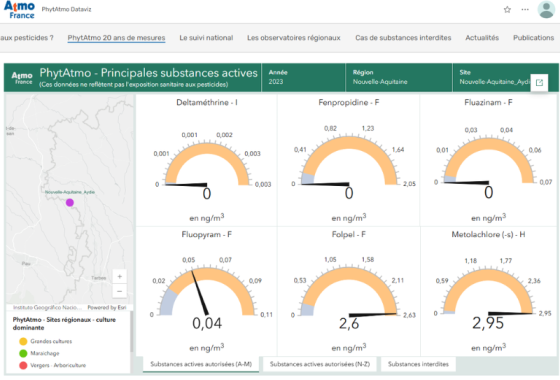Click the Vergers - Arboriculture red legend dot
Image resolution: width=560 pixels, height=380 pixels.
pyautogui.click(x=23, y=365)
